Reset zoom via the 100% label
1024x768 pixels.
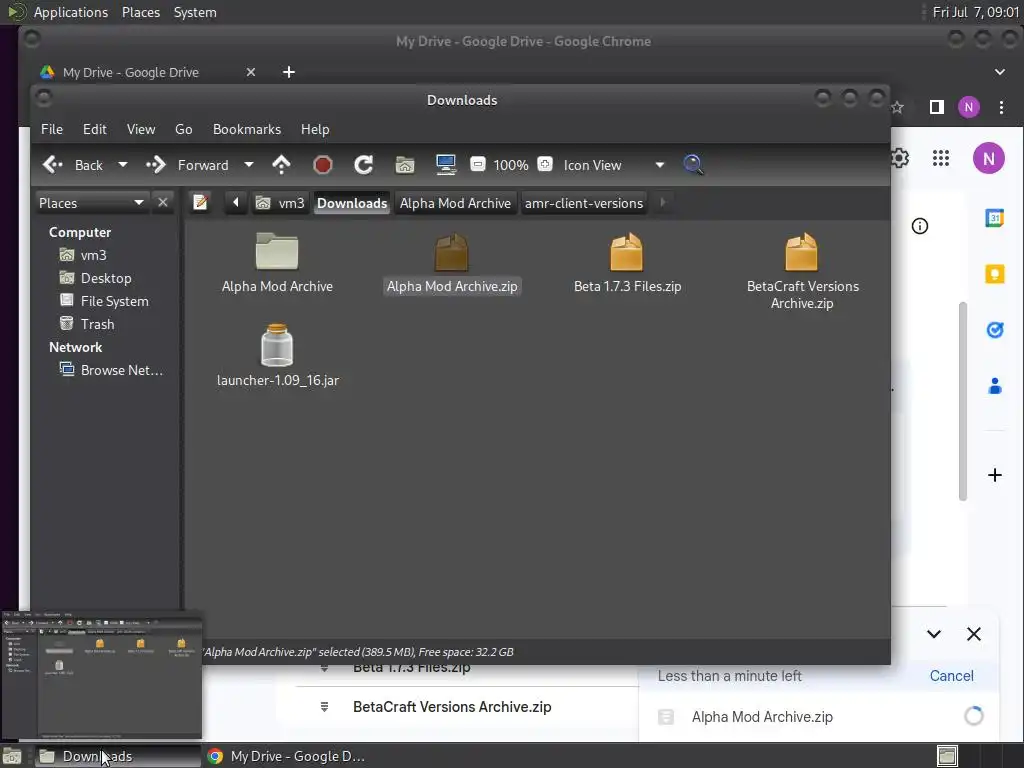click(x=511, y=165)
